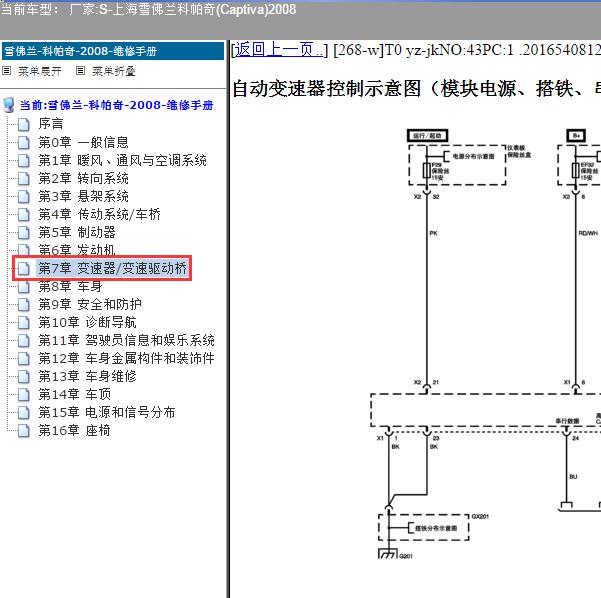Click the BU wire color label
Image resolution: width=601 pixels, height=598 pixels.
tap(573, 477)
